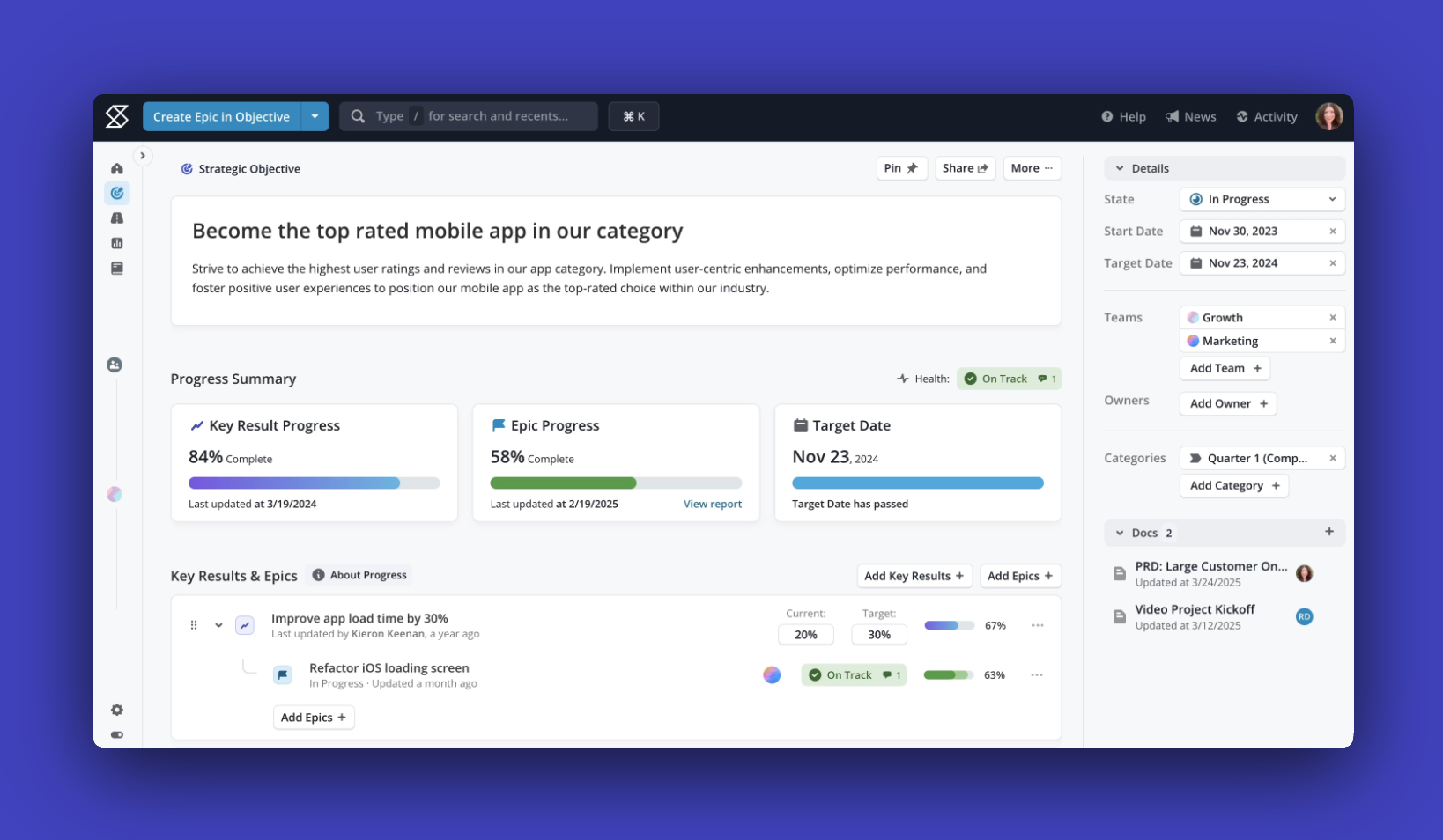
Task: Click the Key Result Progress bar
Action: 314,483
